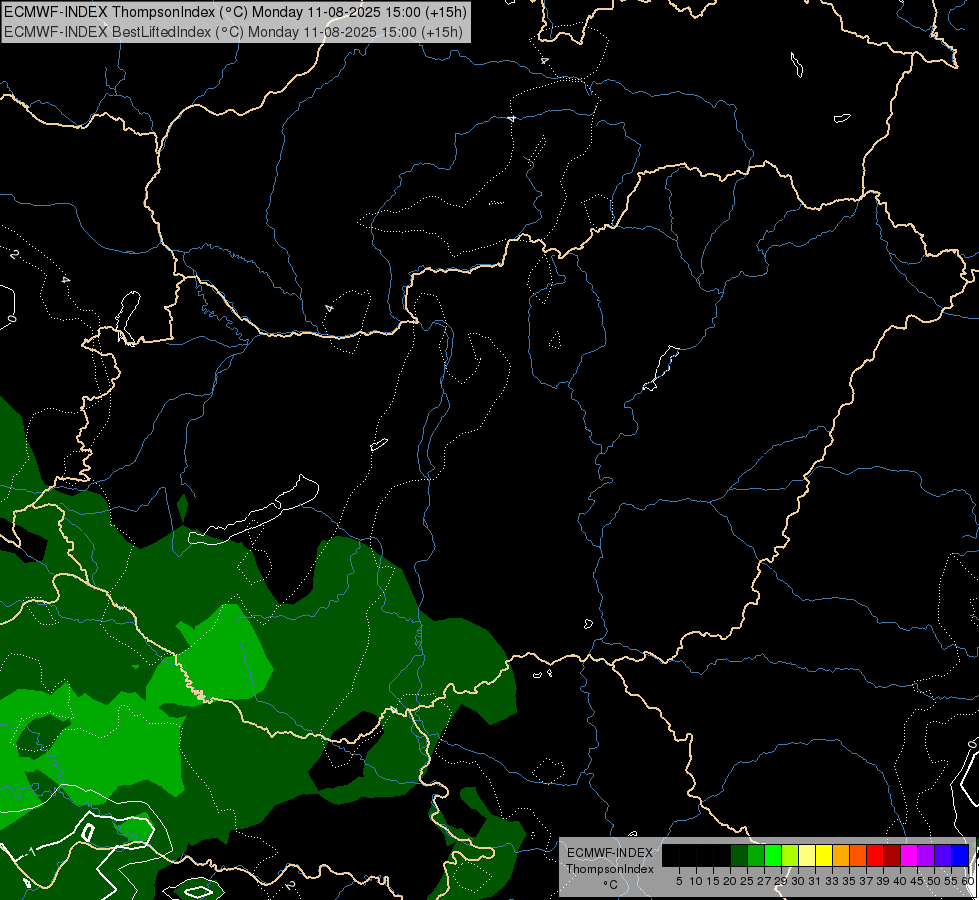Image resolution: width=979 pixels, height=900 pixels.
Task: Click legend tick label '45'
Action: tap(917, 881)
